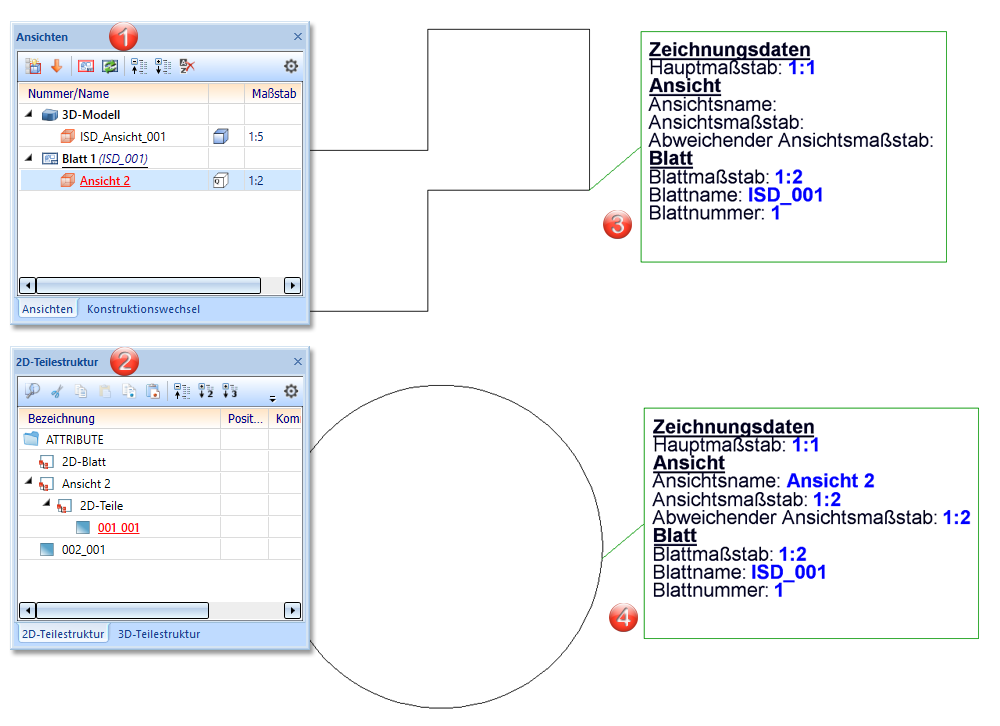Click magnifier search icon in 2D-Teilestruktur
Viewport: 1000px width, 726px height.
32,390
